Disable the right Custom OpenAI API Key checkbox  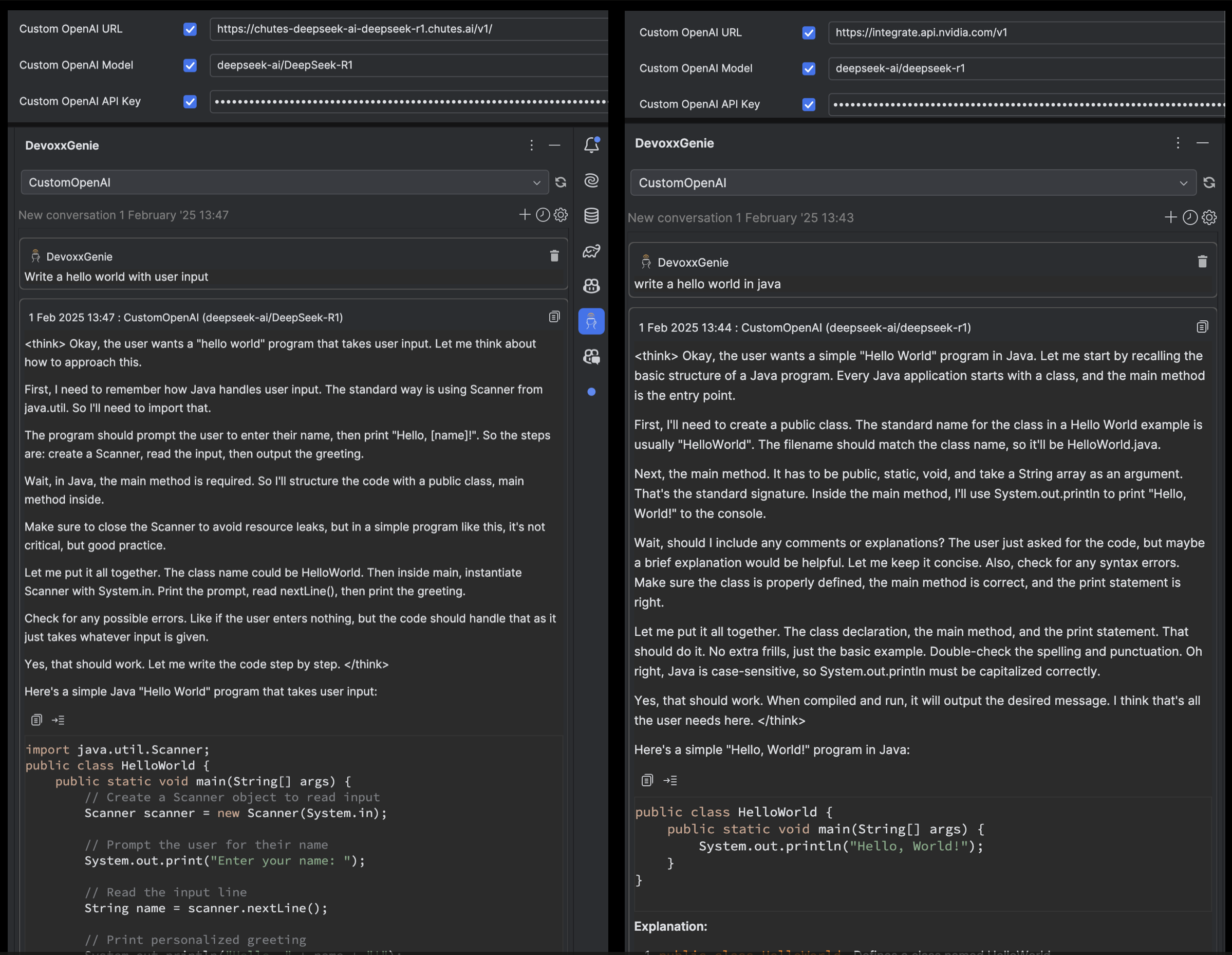pos(808,104)
